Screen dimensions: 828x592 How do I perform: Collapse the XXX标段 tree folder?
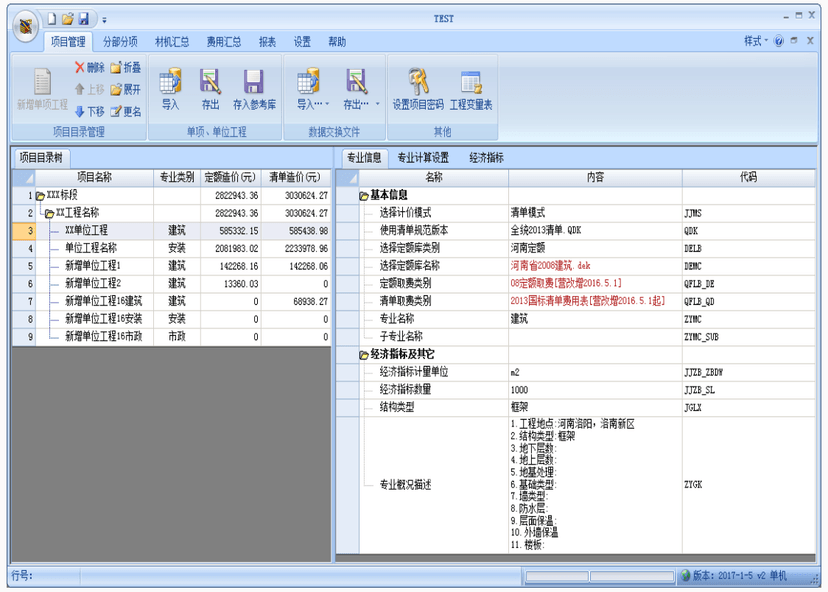(x=40, y=196)
